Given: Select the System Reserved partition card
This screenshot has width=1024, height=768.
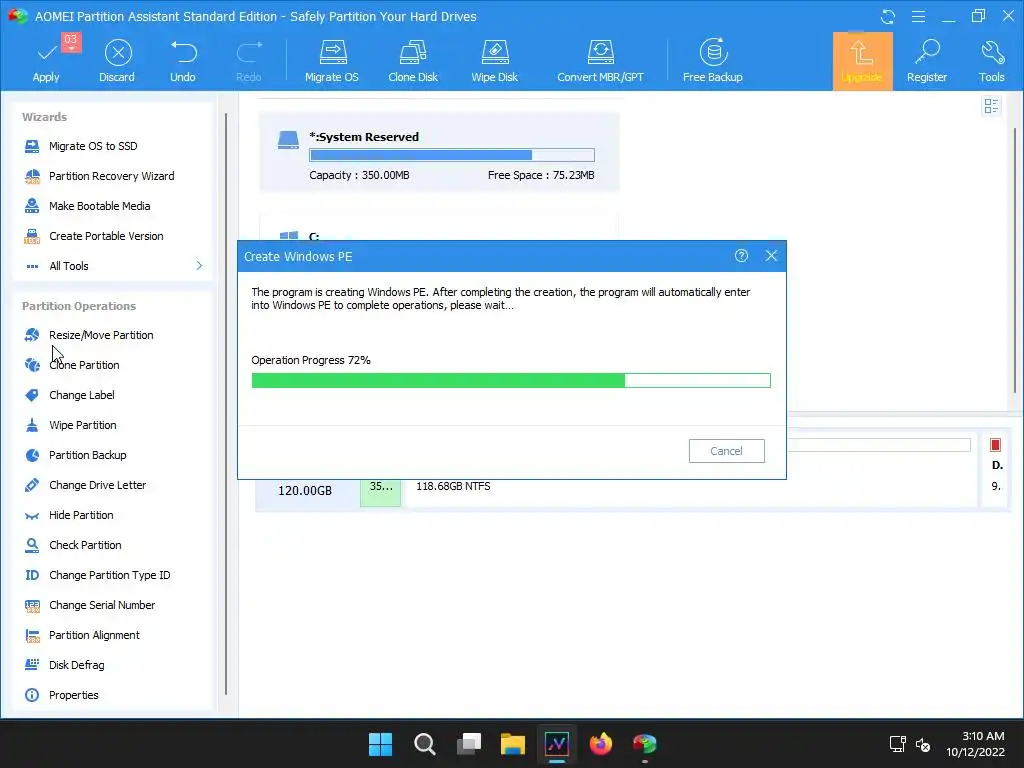Looking at the screenshot, I should [439, 152].
